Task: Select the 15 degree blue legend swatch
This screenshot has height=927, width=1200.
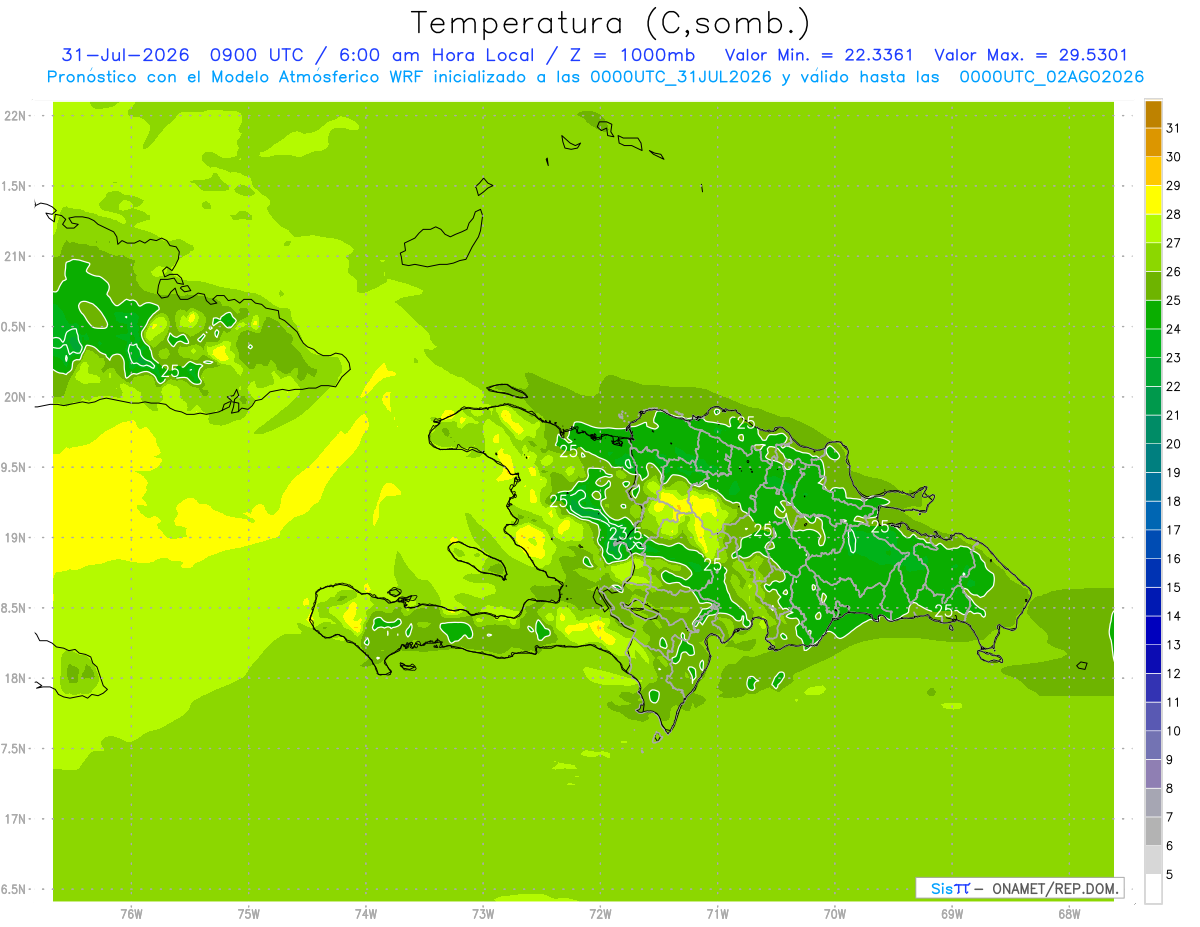Action: click(x=1153, y=573)
